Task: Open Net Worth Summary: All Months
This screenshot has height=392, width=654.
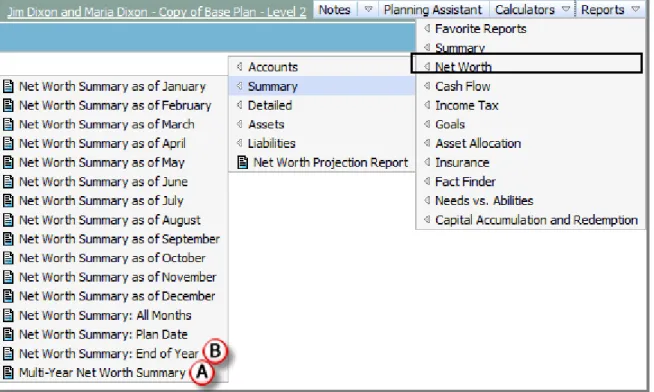Action: [x=105, y=315]
